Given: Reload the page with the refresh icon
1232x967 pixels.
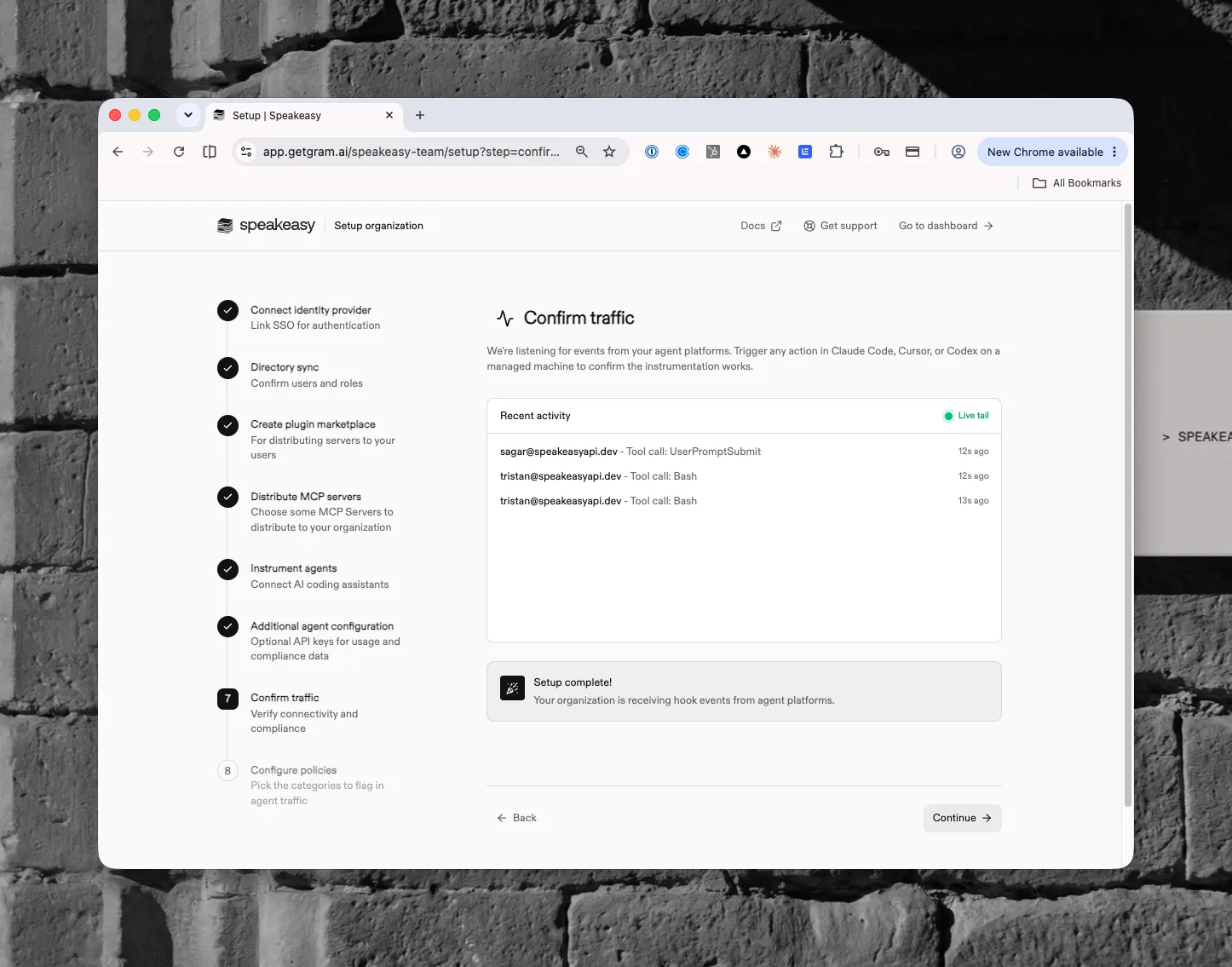Looking at the screenshot, I should (179, 152).
